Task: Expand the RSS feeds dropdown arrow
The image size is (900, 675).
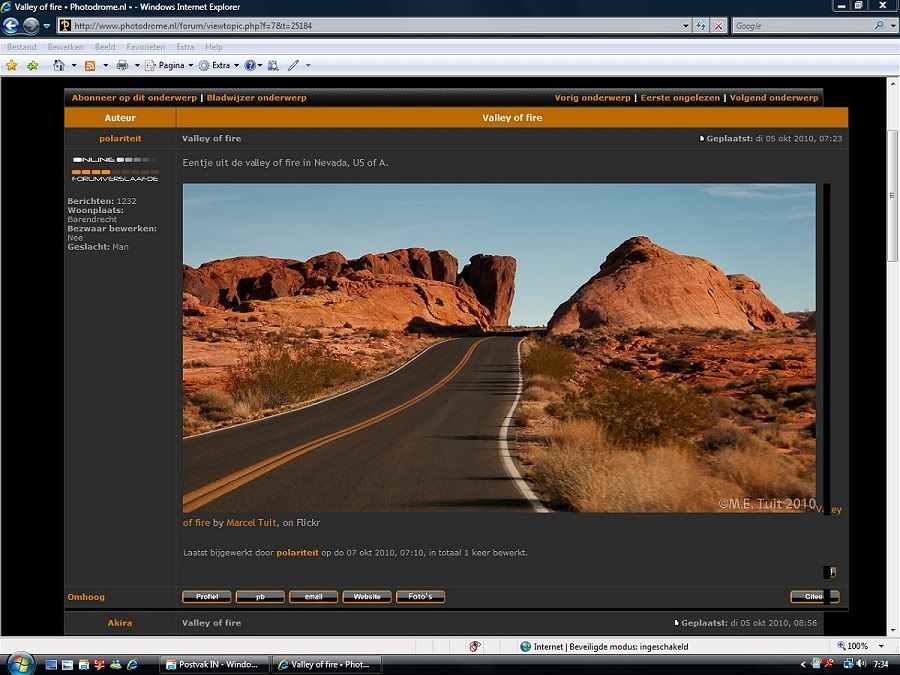Action: (x=105, y=65)
